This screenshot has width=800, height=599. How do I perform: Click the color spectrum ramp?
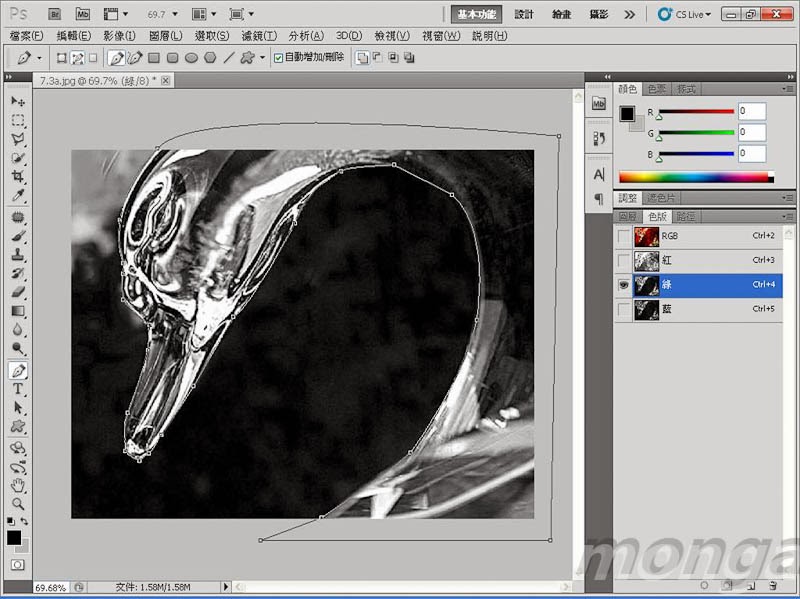point(696,177)
